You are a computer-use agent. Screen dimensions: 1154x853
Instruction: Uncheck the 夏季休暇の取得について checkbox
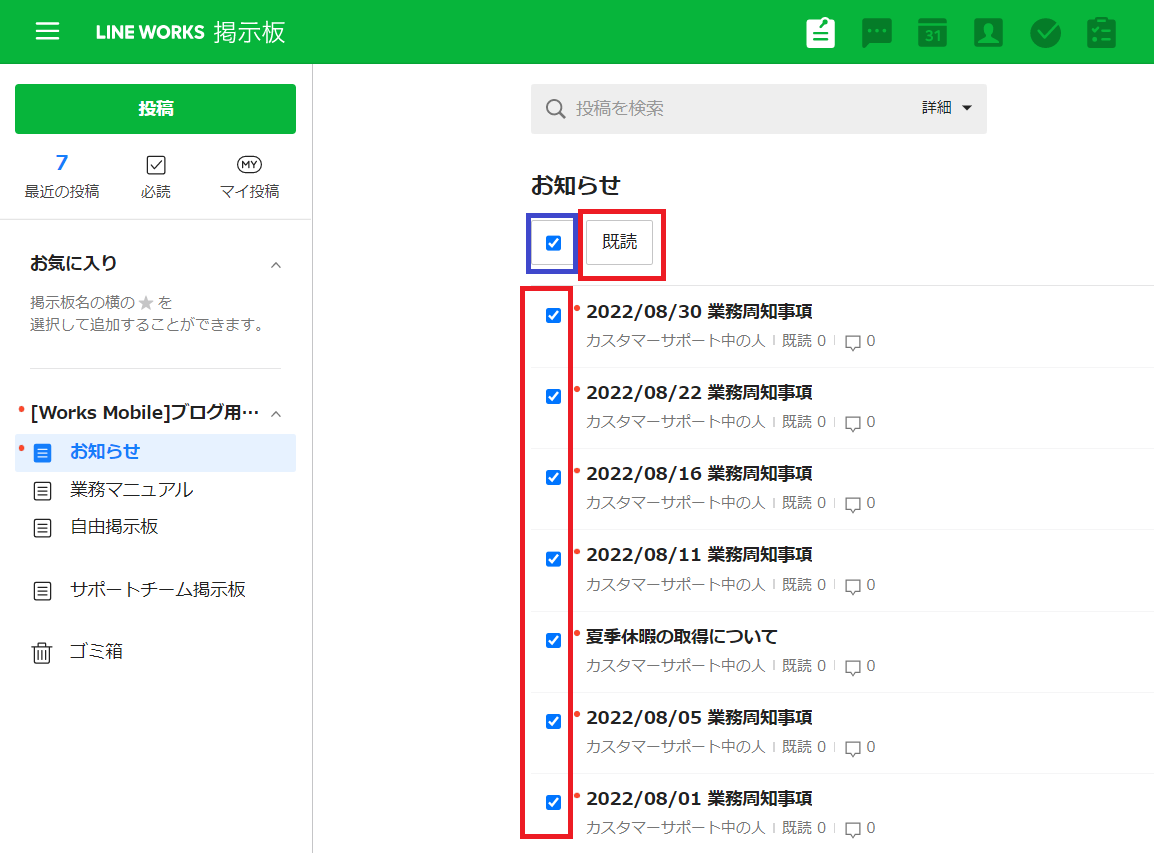[553, 640]
